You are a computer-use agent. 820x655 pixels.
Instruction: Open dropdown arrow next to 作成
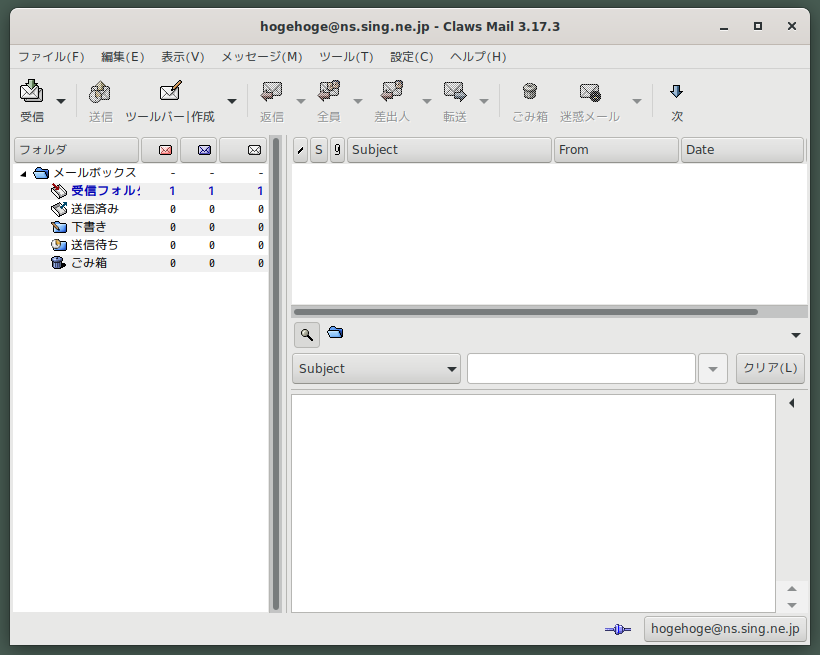point(232,101)
